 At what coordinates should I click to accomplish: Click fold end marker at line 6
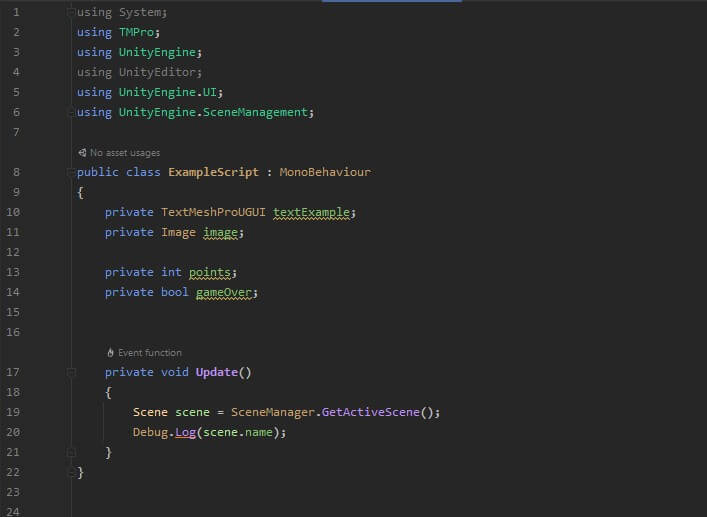(71, 112)
